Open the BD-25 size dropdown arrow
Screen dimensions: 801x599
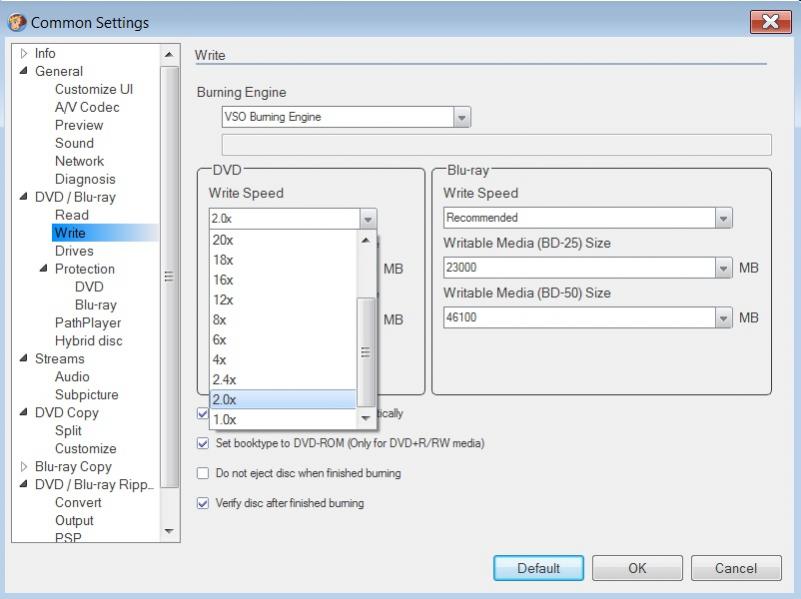723,268
